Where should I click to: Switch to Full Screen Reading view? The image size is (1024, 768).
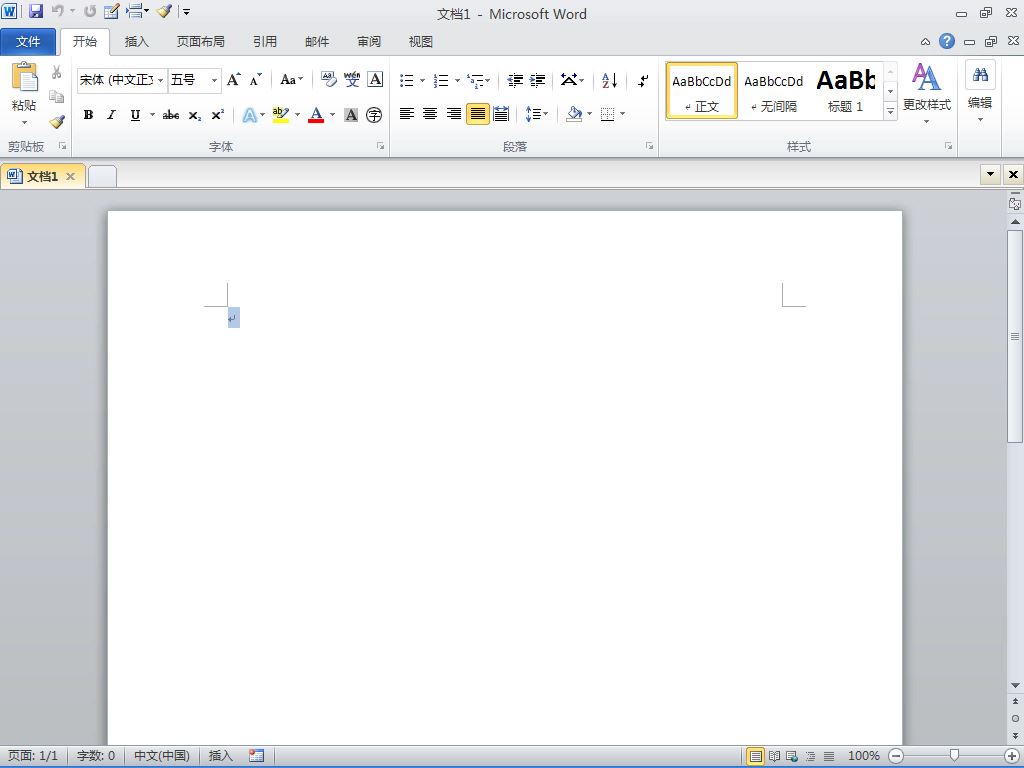pos(774,756)
